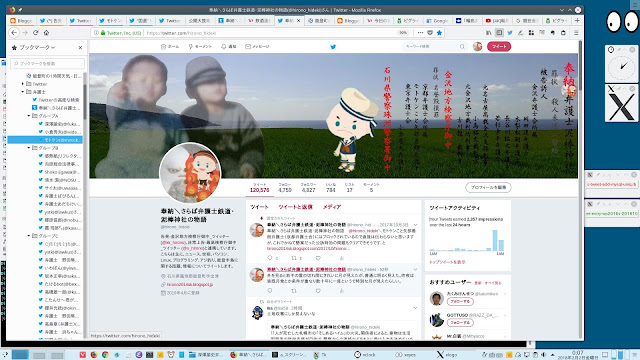
Task: Open the tab list dropdown in the window title bar
Action: 562,10
